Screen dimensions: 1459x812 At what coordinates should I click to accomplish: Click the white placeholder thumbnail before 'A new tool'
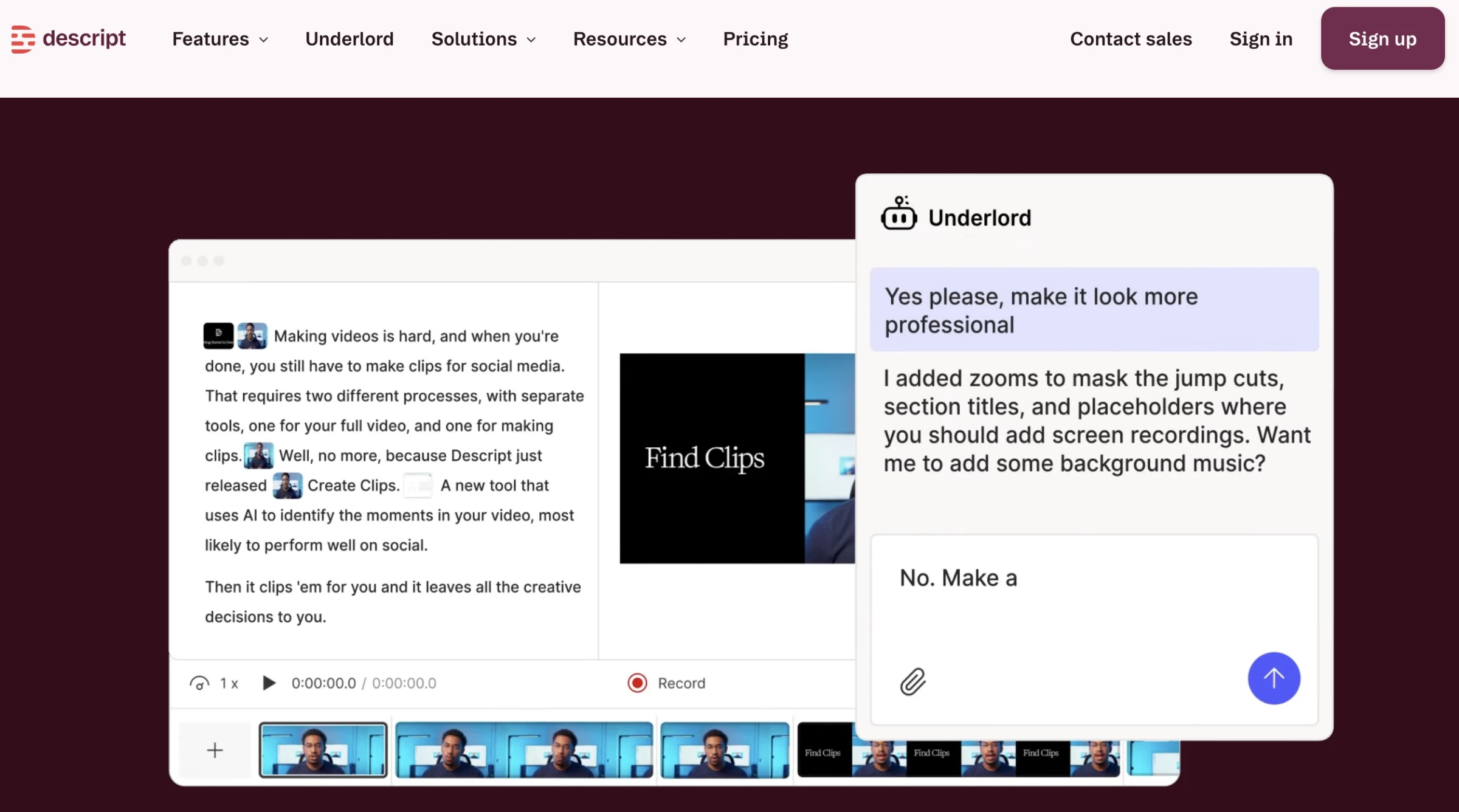[419, 485]
